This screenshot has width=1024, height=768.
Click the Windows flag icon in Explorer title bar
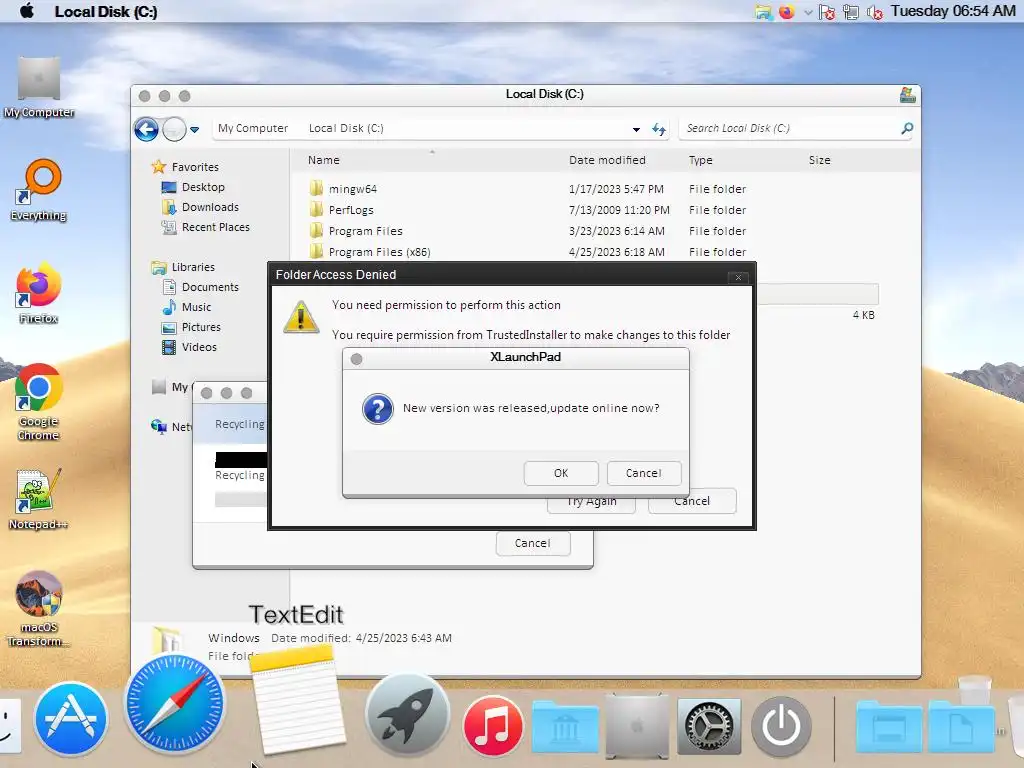907,95
